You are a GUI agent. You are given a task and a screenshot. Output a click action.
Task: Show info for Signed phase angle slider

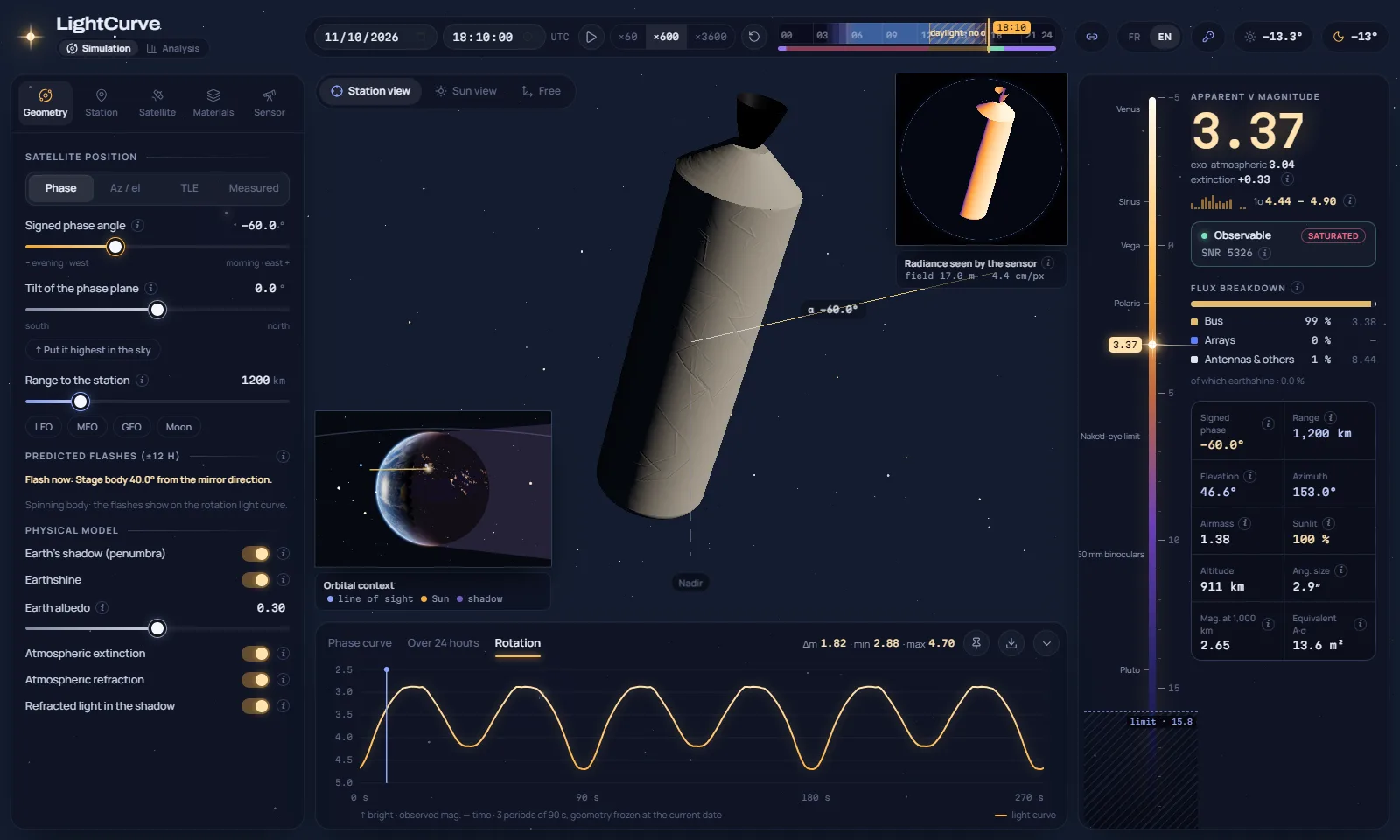138,226
